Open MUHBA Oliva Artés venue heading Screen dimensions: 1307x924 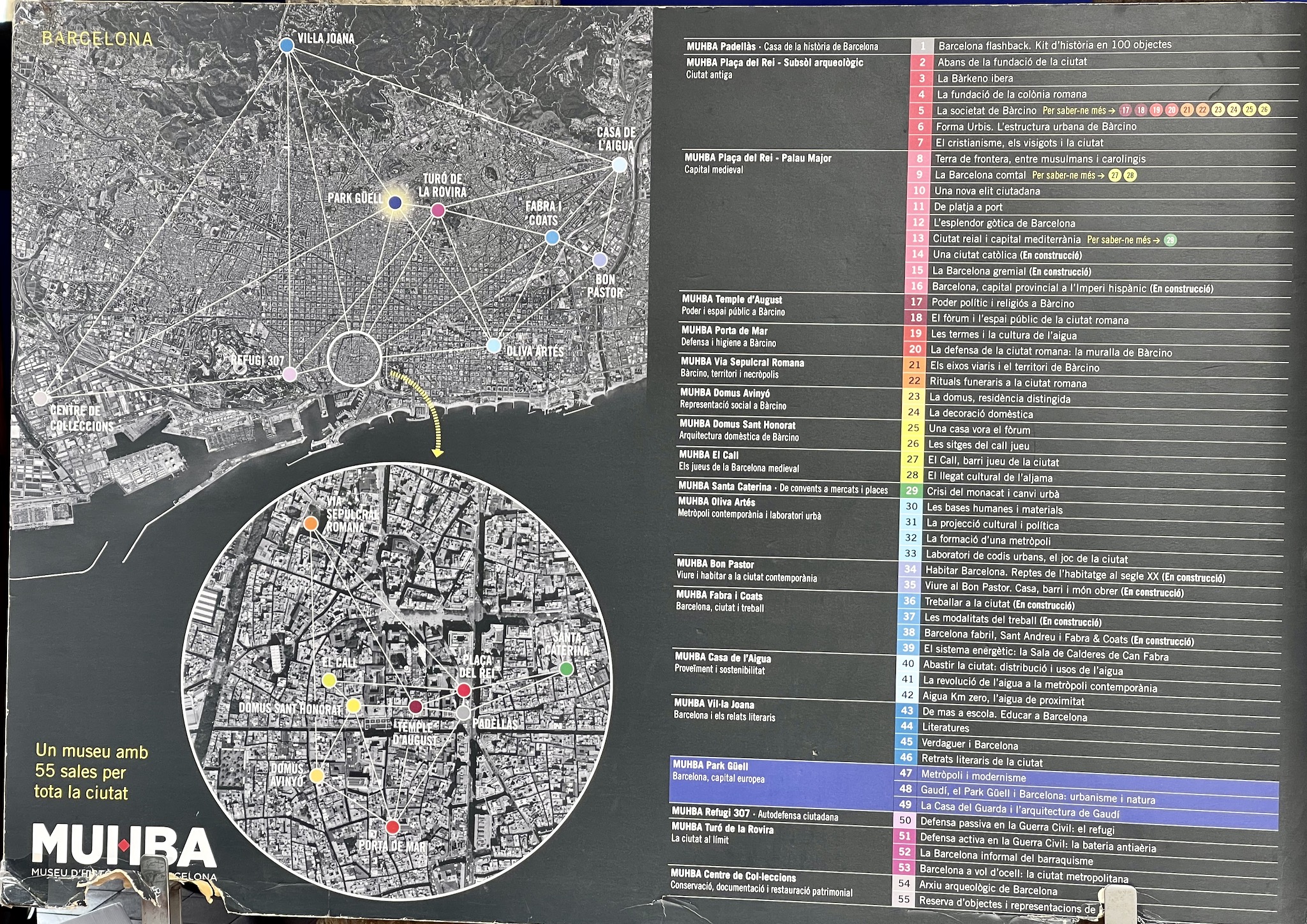716,502
